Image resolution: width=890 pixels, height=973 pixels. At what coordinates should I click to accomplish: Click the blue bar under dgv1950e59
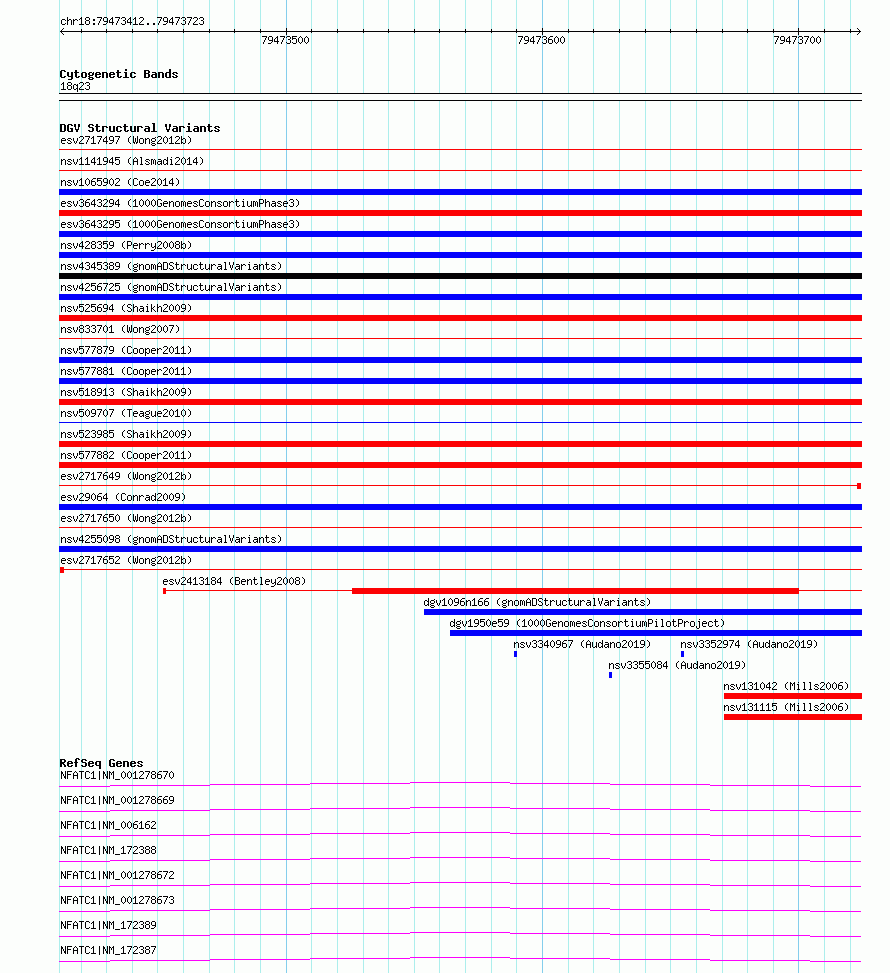pos(656,633)
